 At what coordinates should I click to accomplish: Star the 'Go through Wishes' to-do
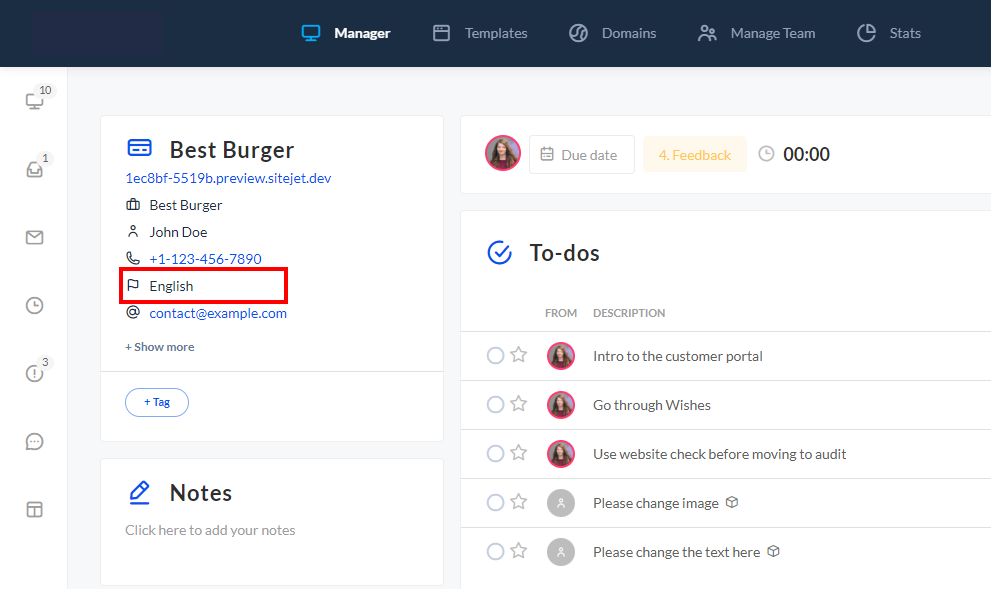519,404
